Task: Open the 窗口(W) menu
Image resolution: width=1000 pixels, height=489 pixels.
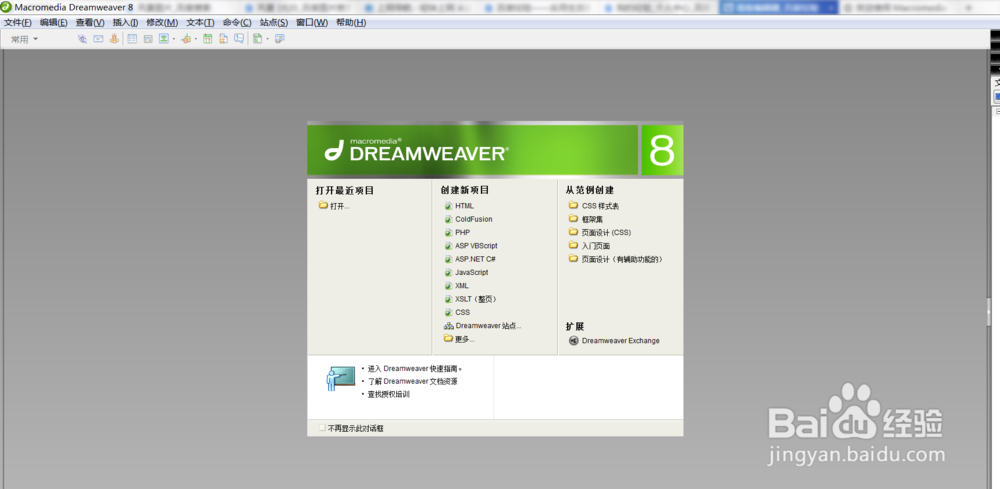Action: (312, 22)
